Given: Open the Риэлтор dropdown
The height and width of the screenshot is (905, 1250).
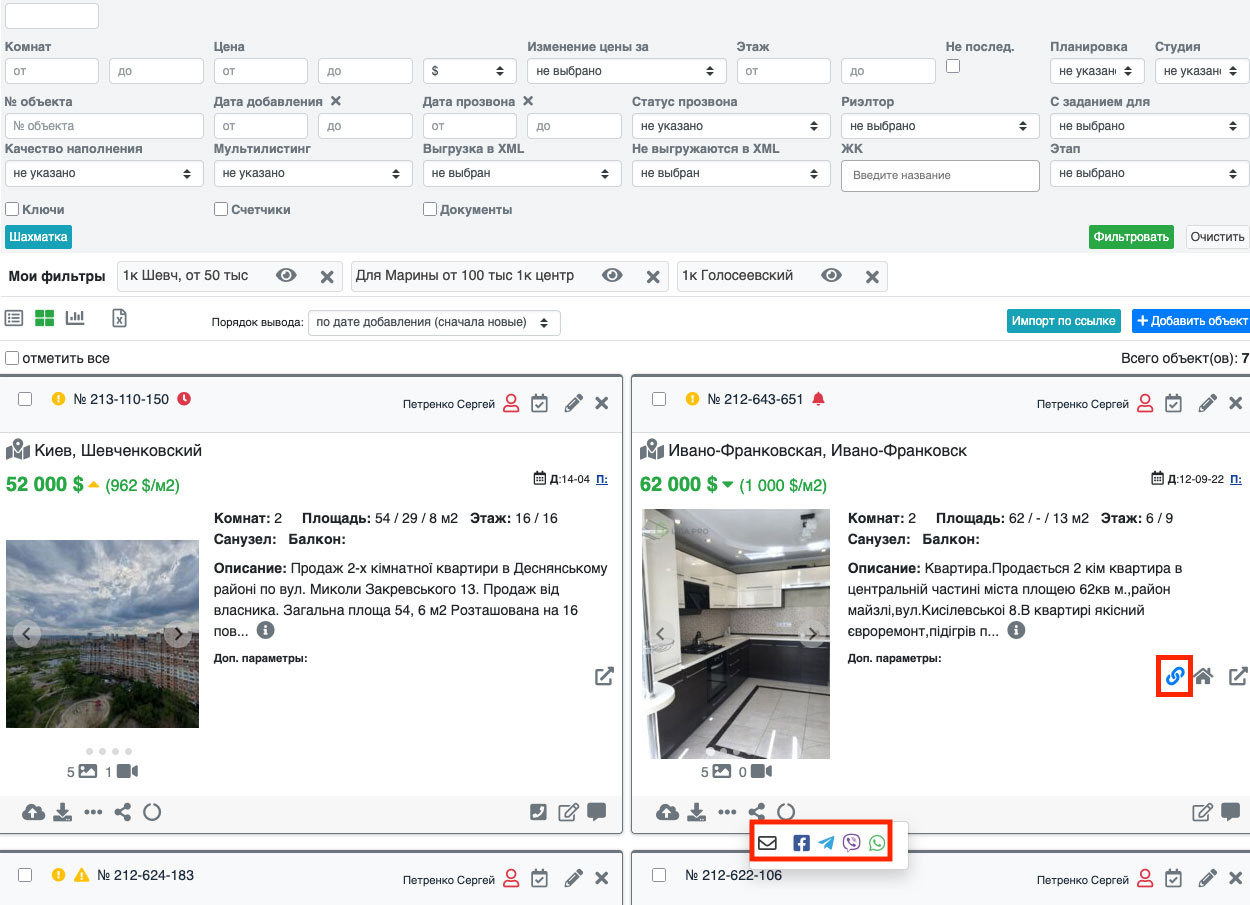Looking at the screenshot, I should click(x=938, y=126).
